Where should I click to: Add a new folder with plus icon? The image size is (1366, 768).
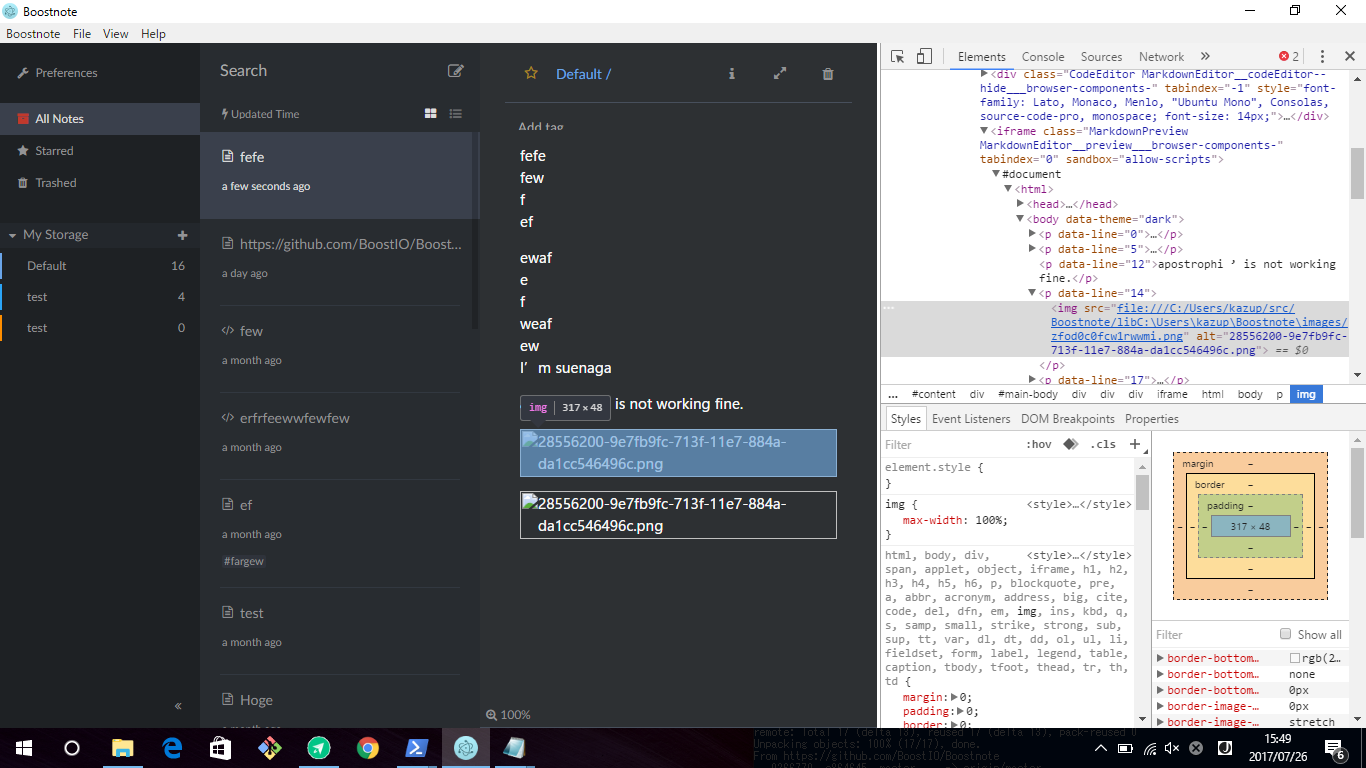(x=182, y=235)
